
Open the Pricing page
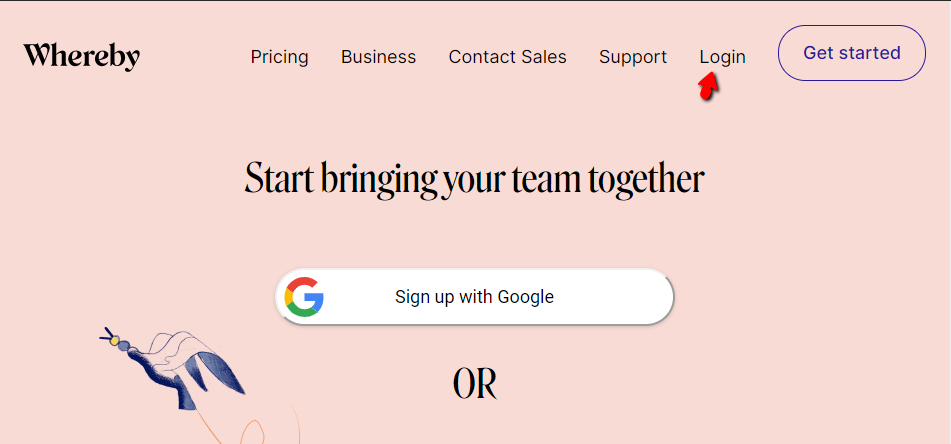pos(279,57)
